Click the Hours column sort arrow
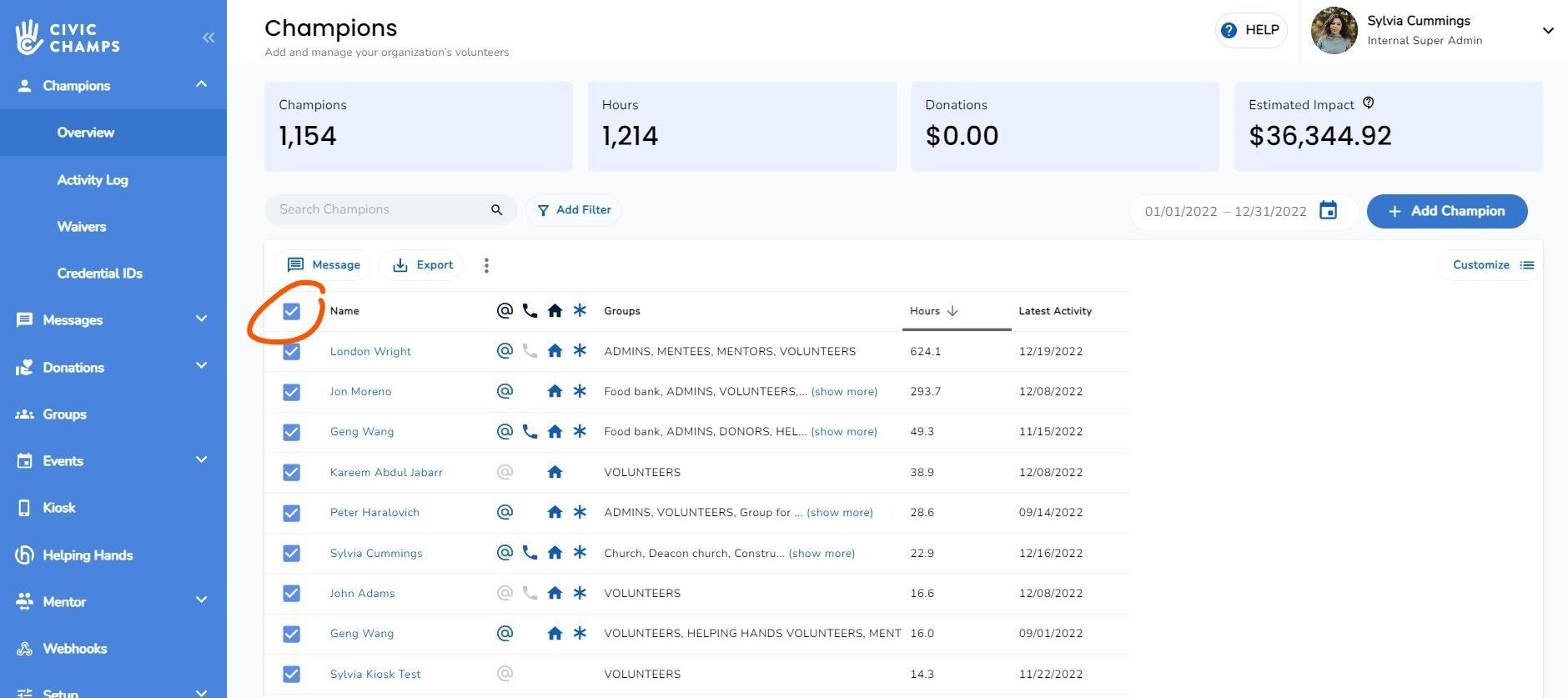The width and height of the screenshot is (1568, 698). coord(952,311)
